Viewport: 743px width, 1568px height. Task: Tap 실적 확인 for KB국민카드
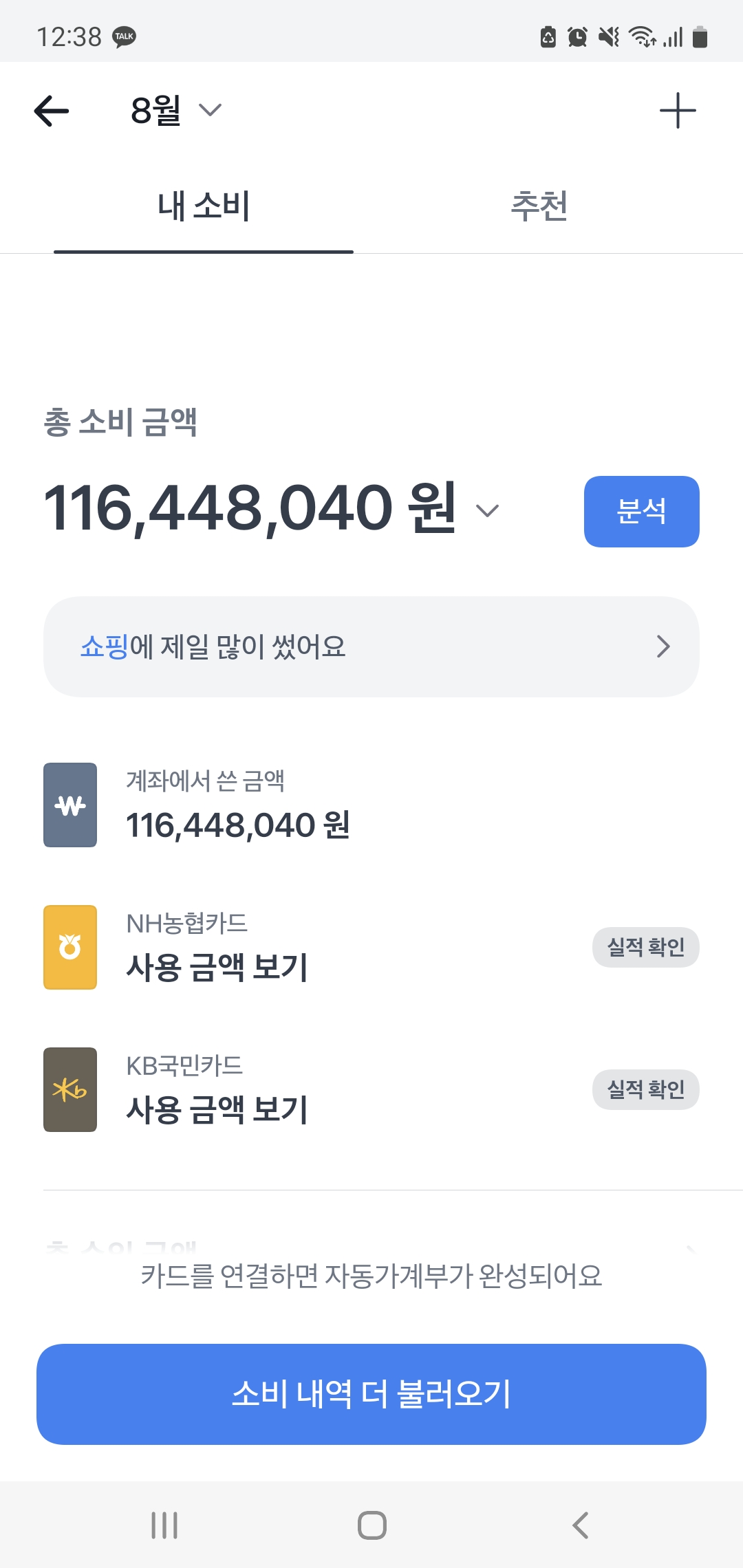pyautogui.click(x=646, y=1089)
